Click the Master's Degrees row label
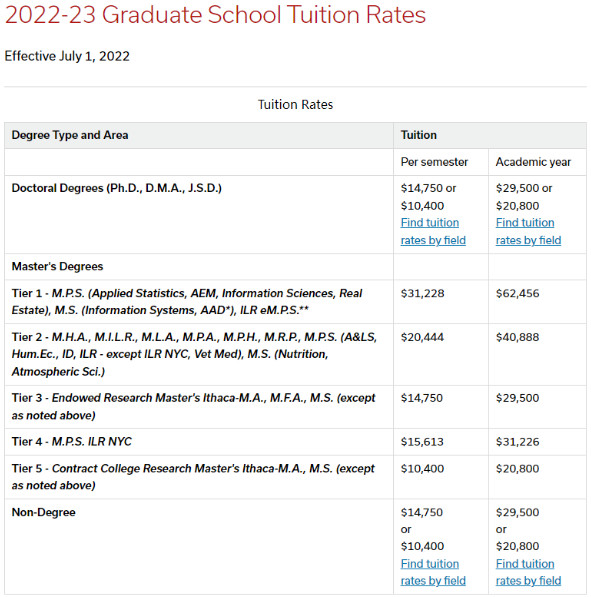Image resolution: width=591 pixels, height=597 pixels. (x=57, y=267)
